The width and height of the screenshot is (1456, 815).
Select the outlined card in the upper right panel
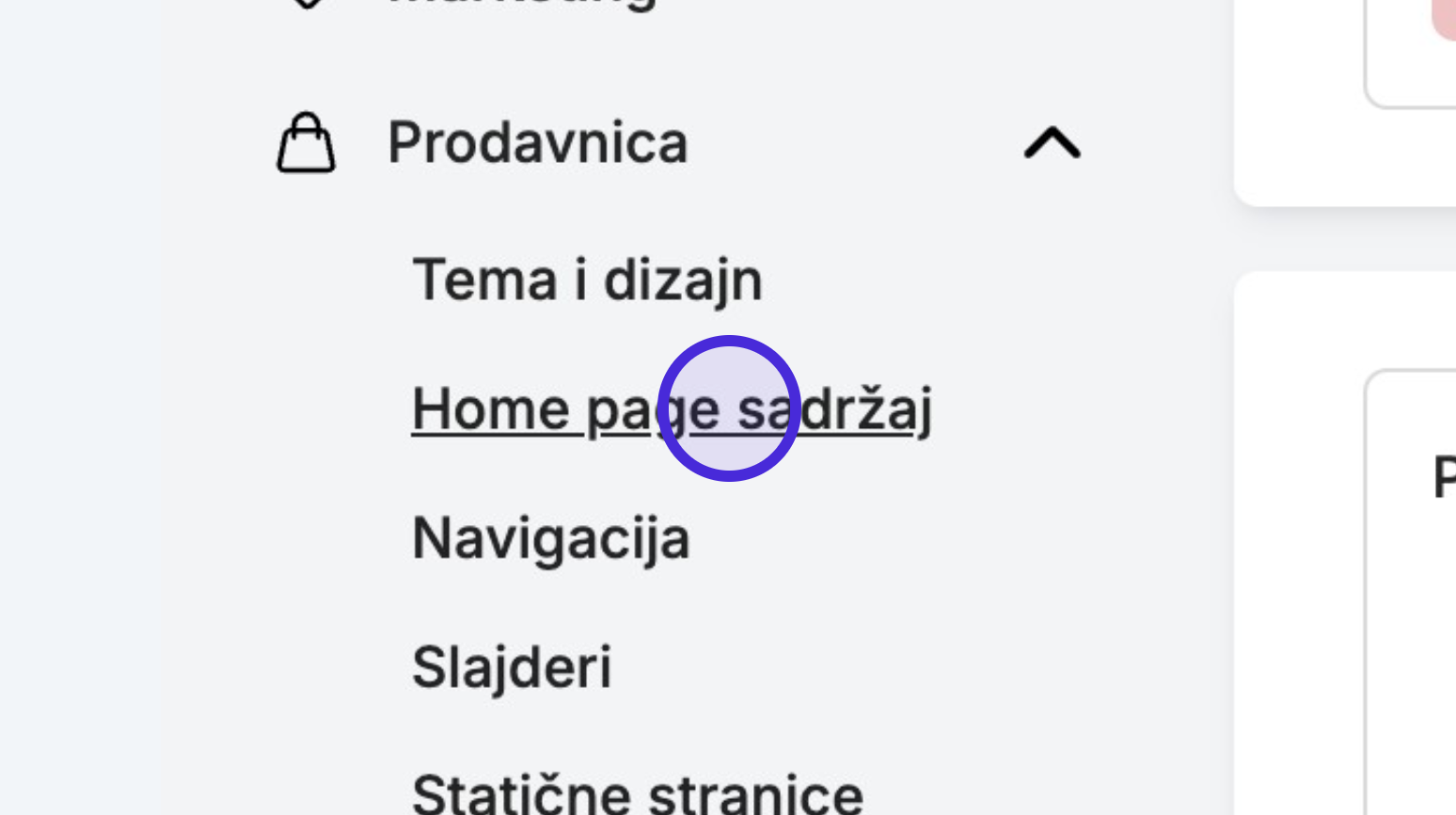point(1411,52)
